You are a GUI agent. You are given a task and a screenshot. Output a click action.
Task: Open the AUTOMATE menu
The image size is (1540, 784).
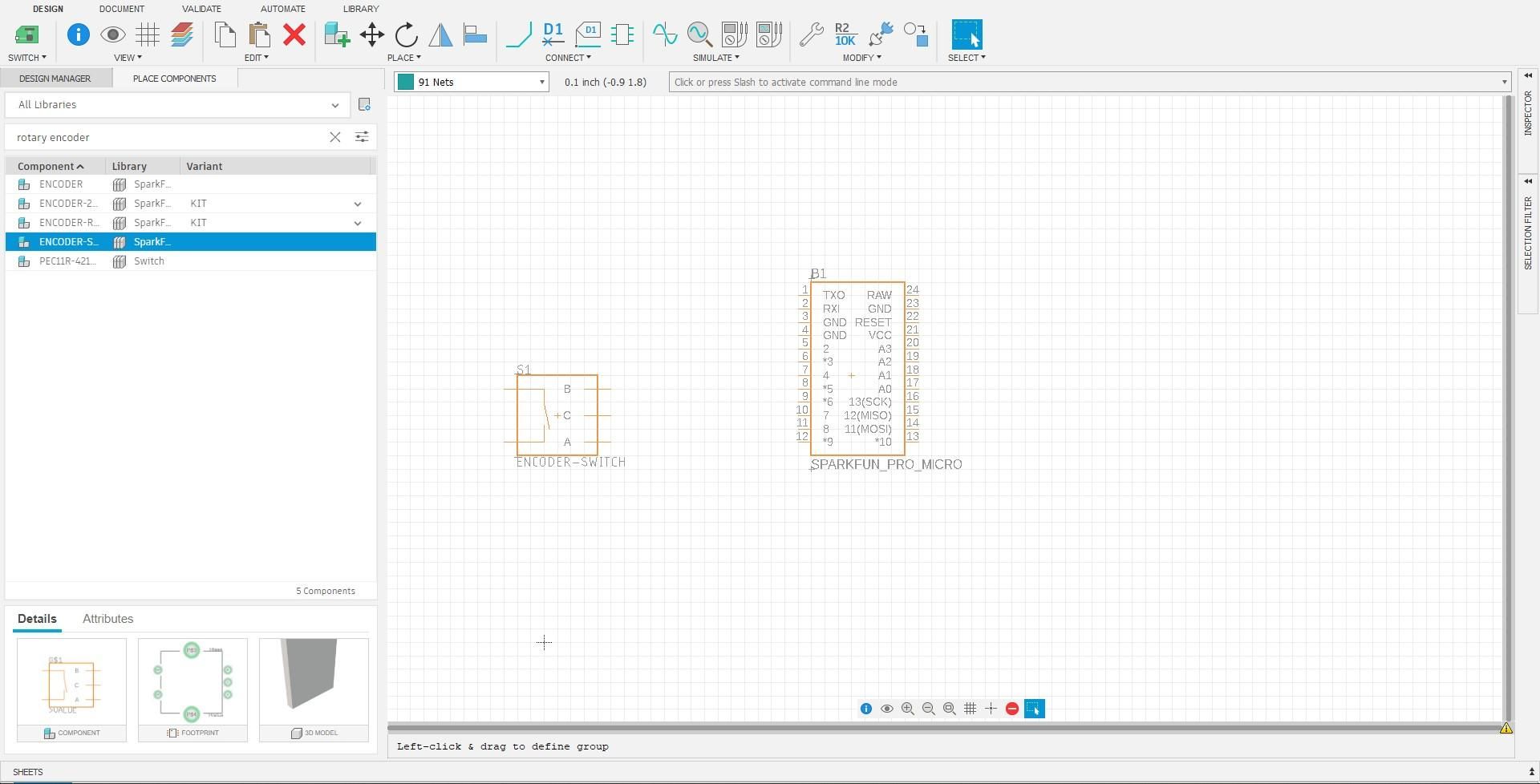282,9
